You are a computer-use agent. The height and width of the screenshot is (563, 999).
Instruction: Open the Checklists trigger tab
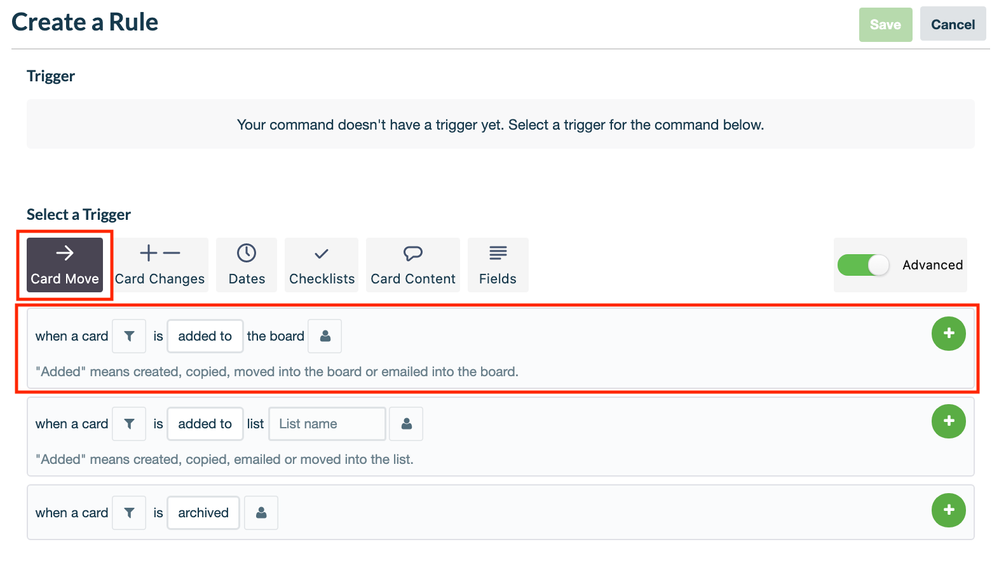pos(322,265)
